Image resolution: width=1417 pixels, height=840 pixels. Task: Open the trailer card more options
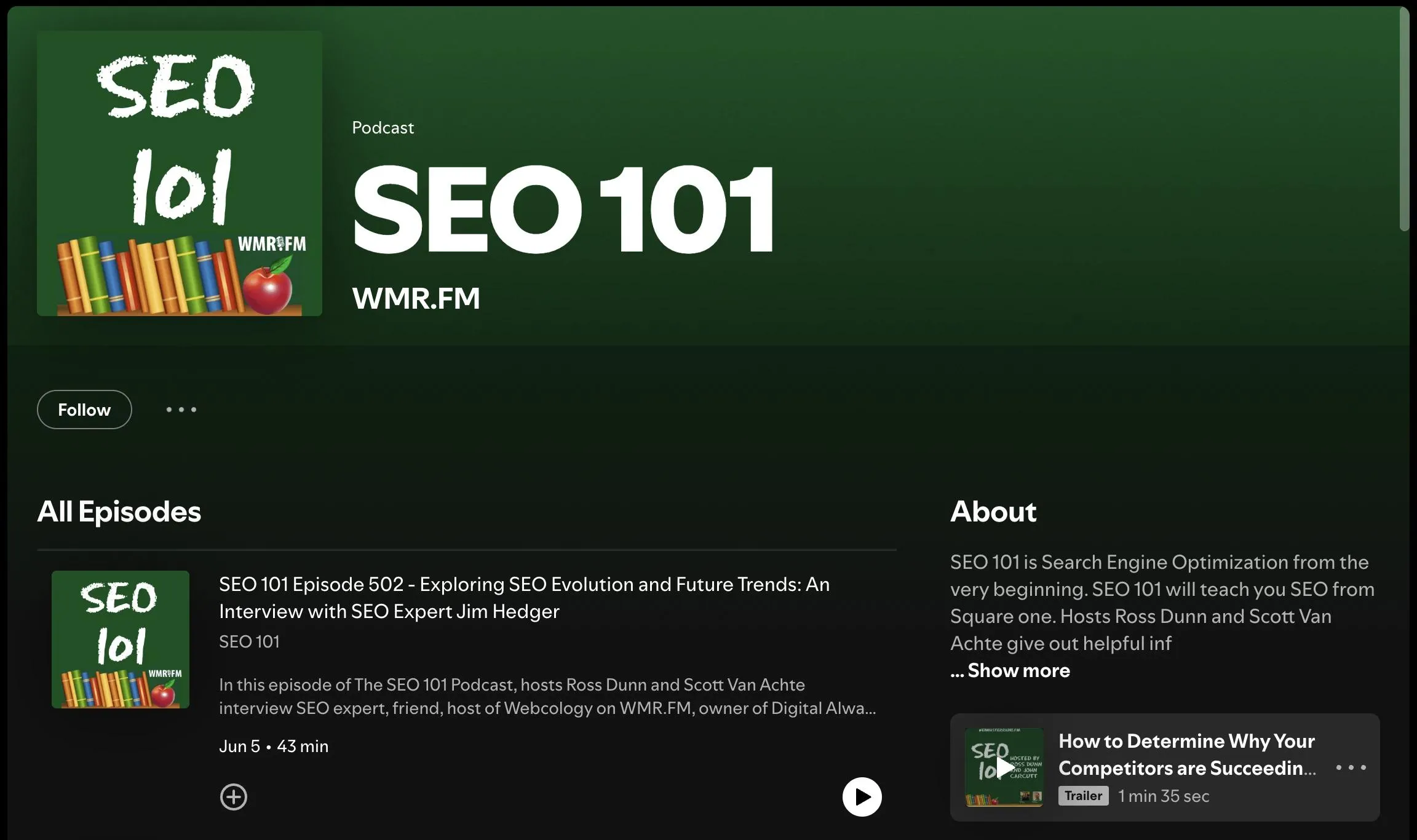tap(1351, 767)
